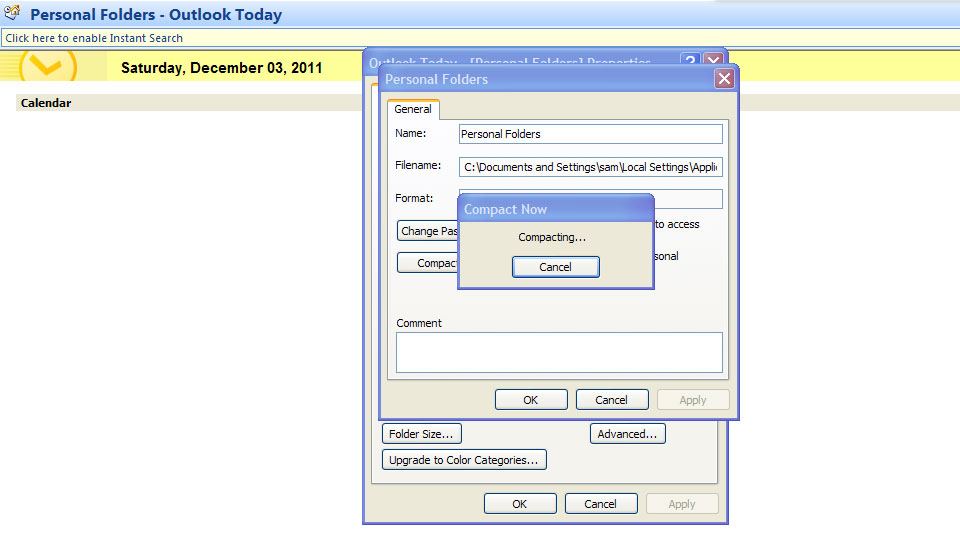Click OK in Personal Folders dialog
960x540 pixels.
point(531,400)
